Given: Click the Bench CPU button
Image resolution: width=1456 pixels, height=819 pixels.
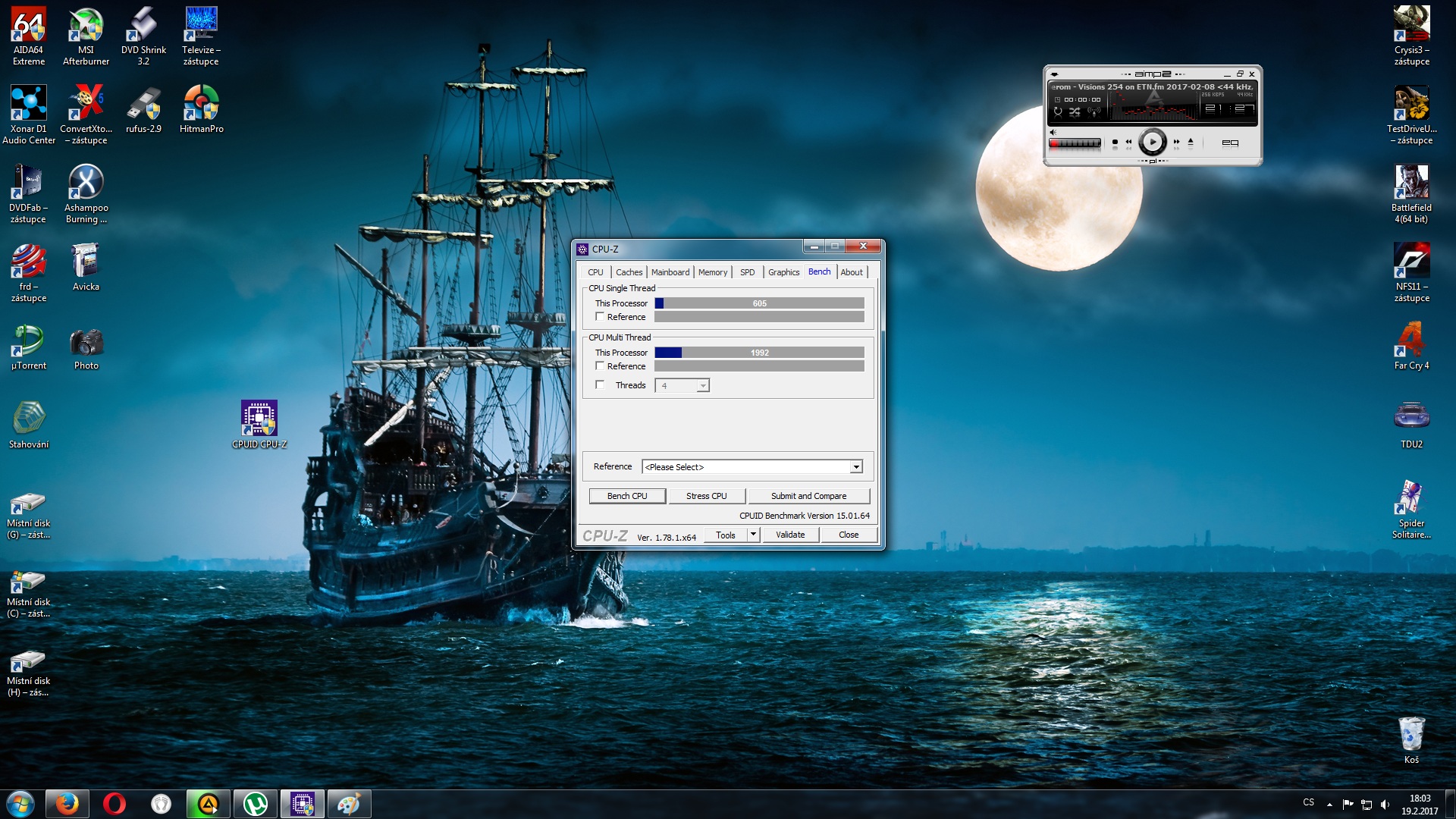Looking at the screenshot, I should 627,496.
